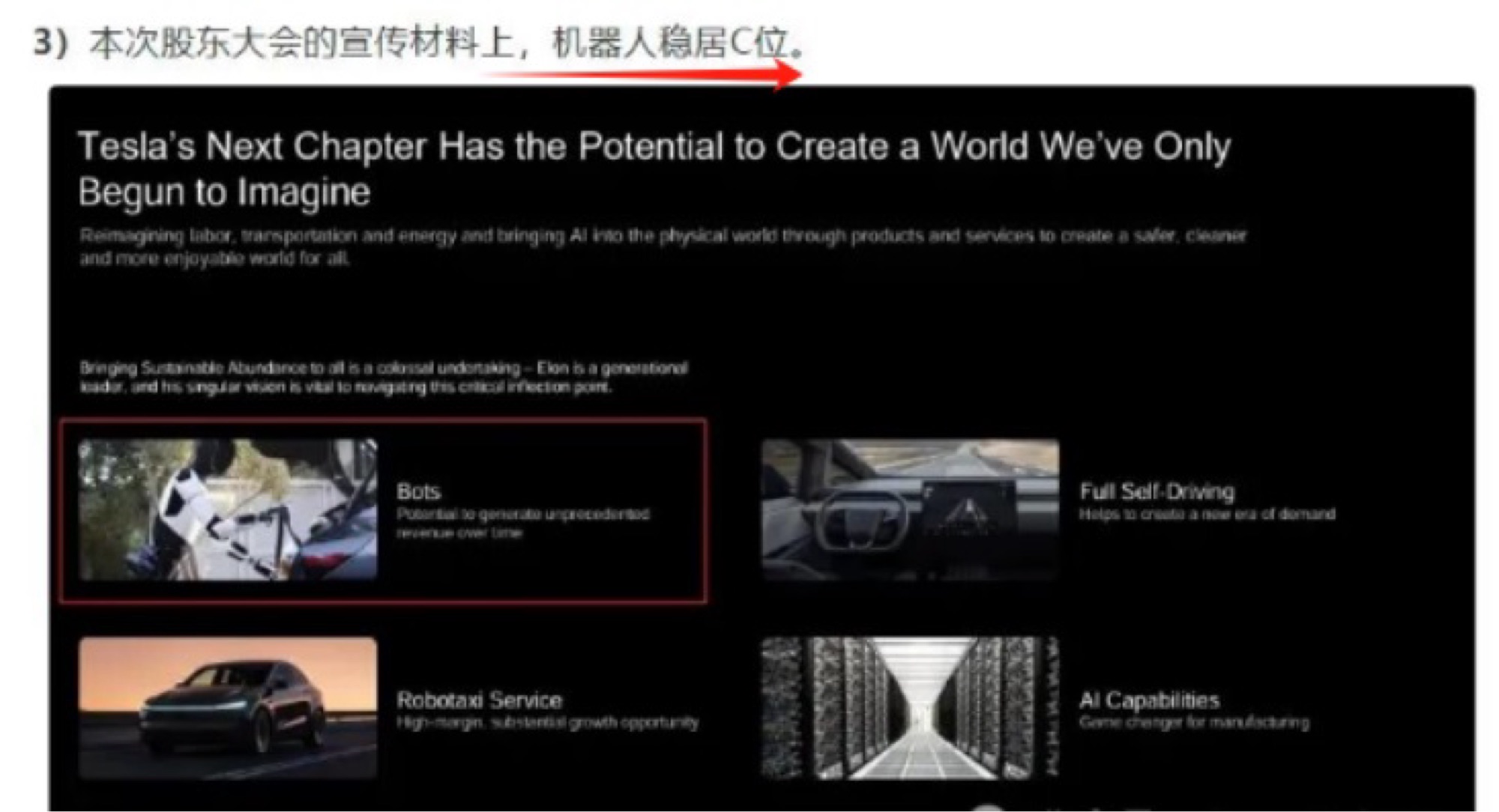The width and height of the screenshot is (1499, 812).
Task: Click the AI Capabilities server room thumbnail
Action: point(910,707)
